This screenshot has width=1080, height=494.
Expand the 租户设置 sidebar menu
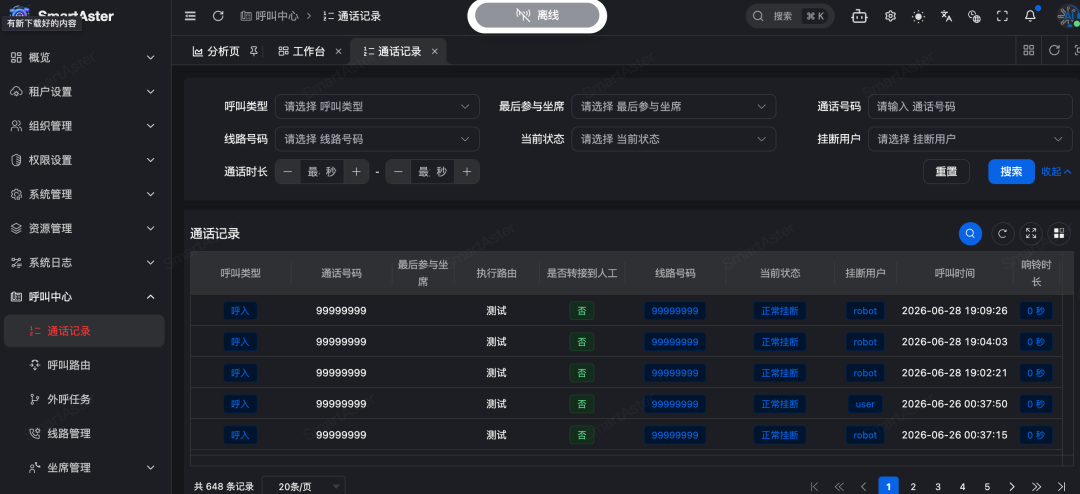click(84, 92)
